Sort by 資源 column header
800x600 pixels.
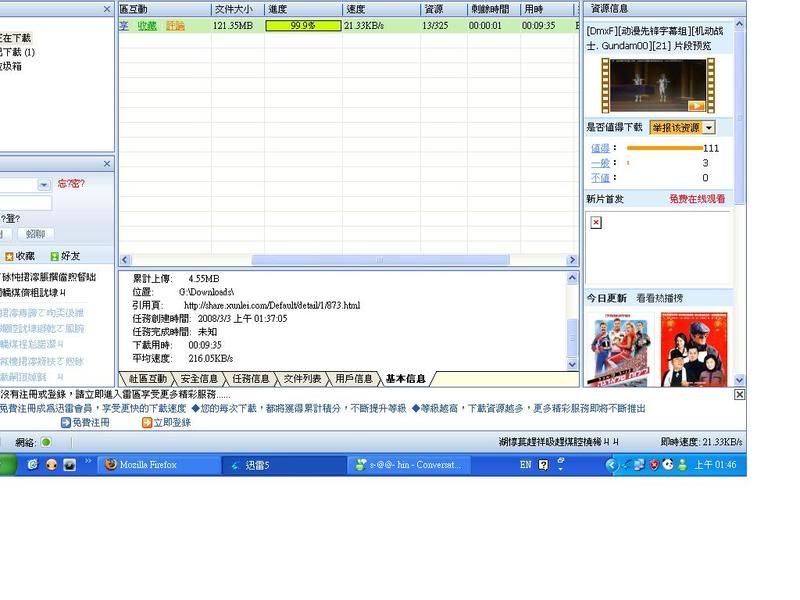tap(443, 9)
